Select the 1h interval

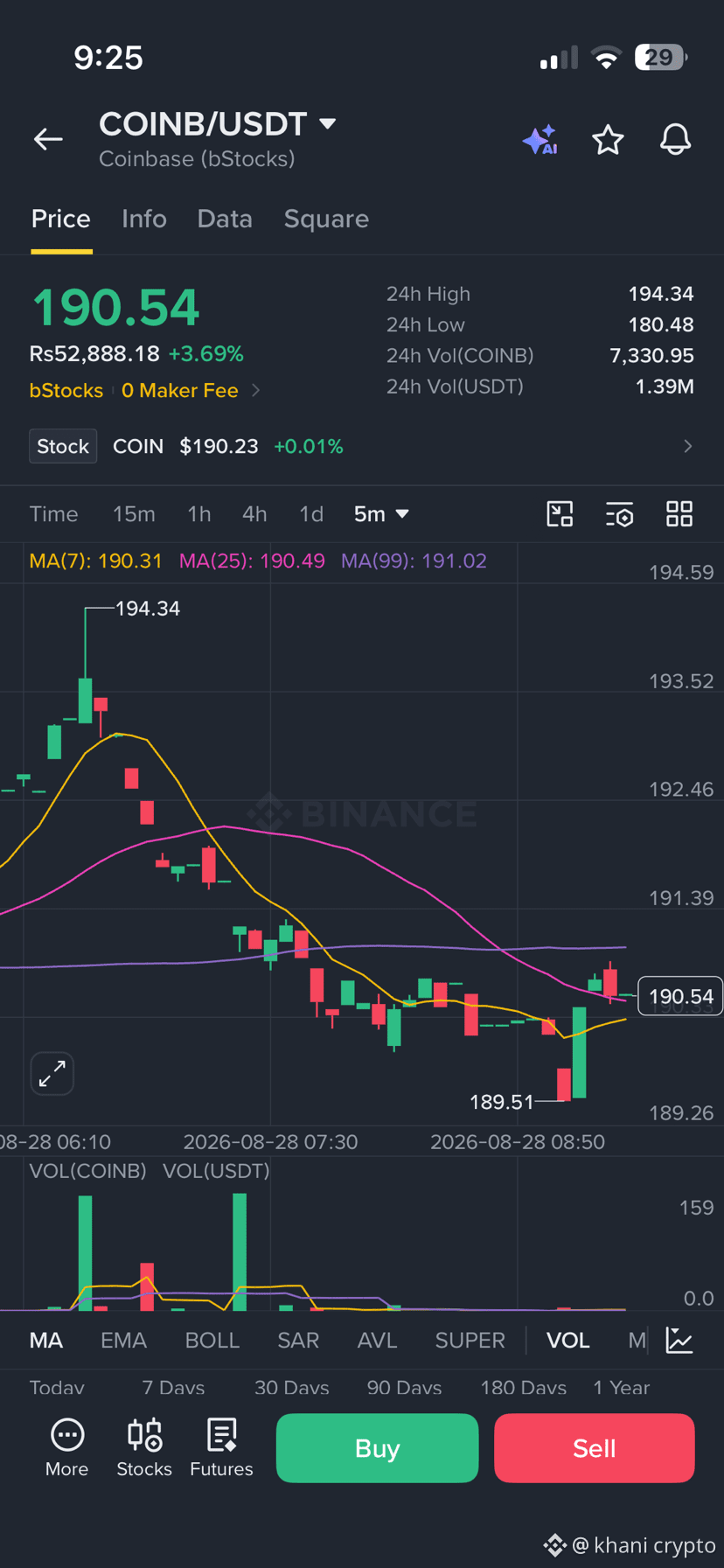coord(199,514)
